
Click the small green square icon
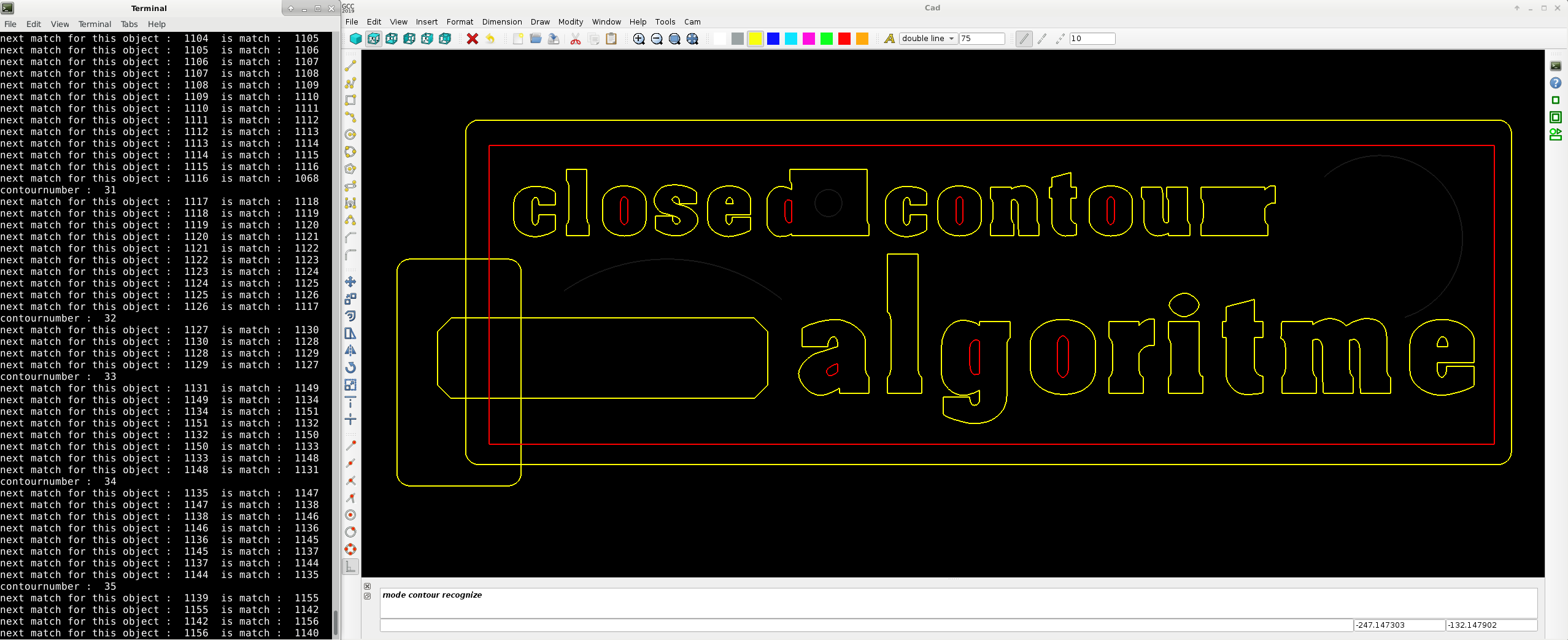click(1556, 100)
